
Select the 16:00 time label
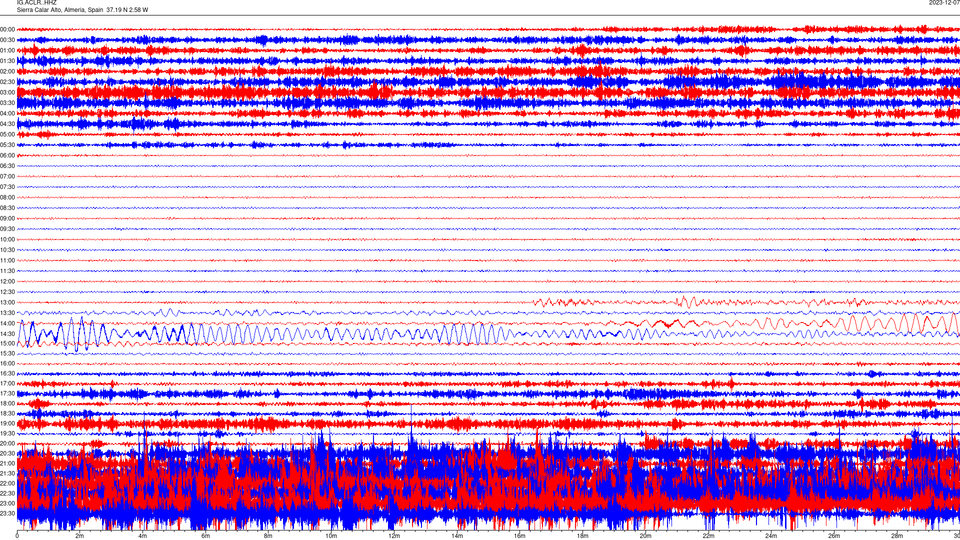pyautogui.click(x=7, y=363)
